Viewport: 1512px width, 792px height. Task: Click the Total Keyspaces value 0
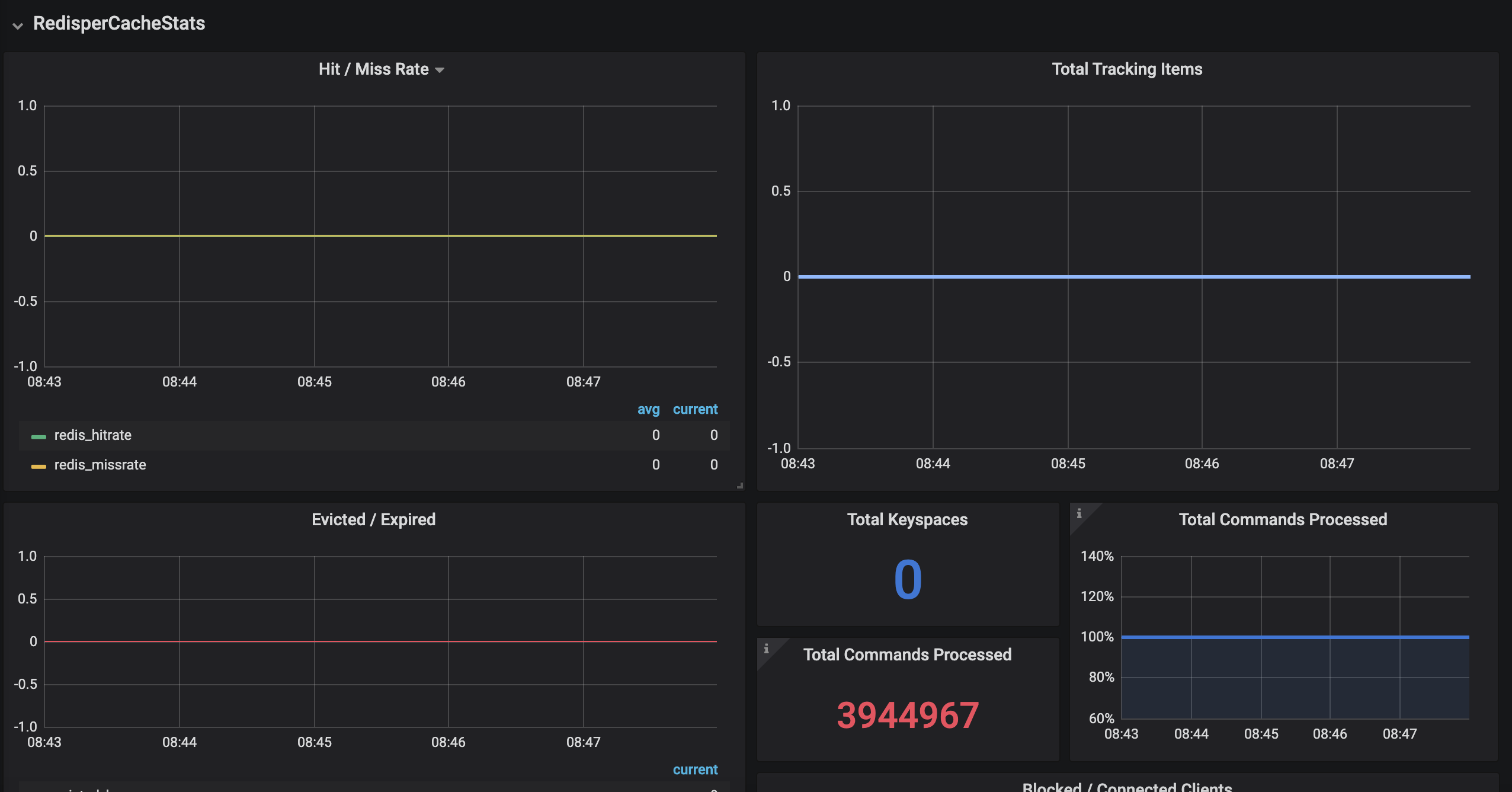point(908,580)
